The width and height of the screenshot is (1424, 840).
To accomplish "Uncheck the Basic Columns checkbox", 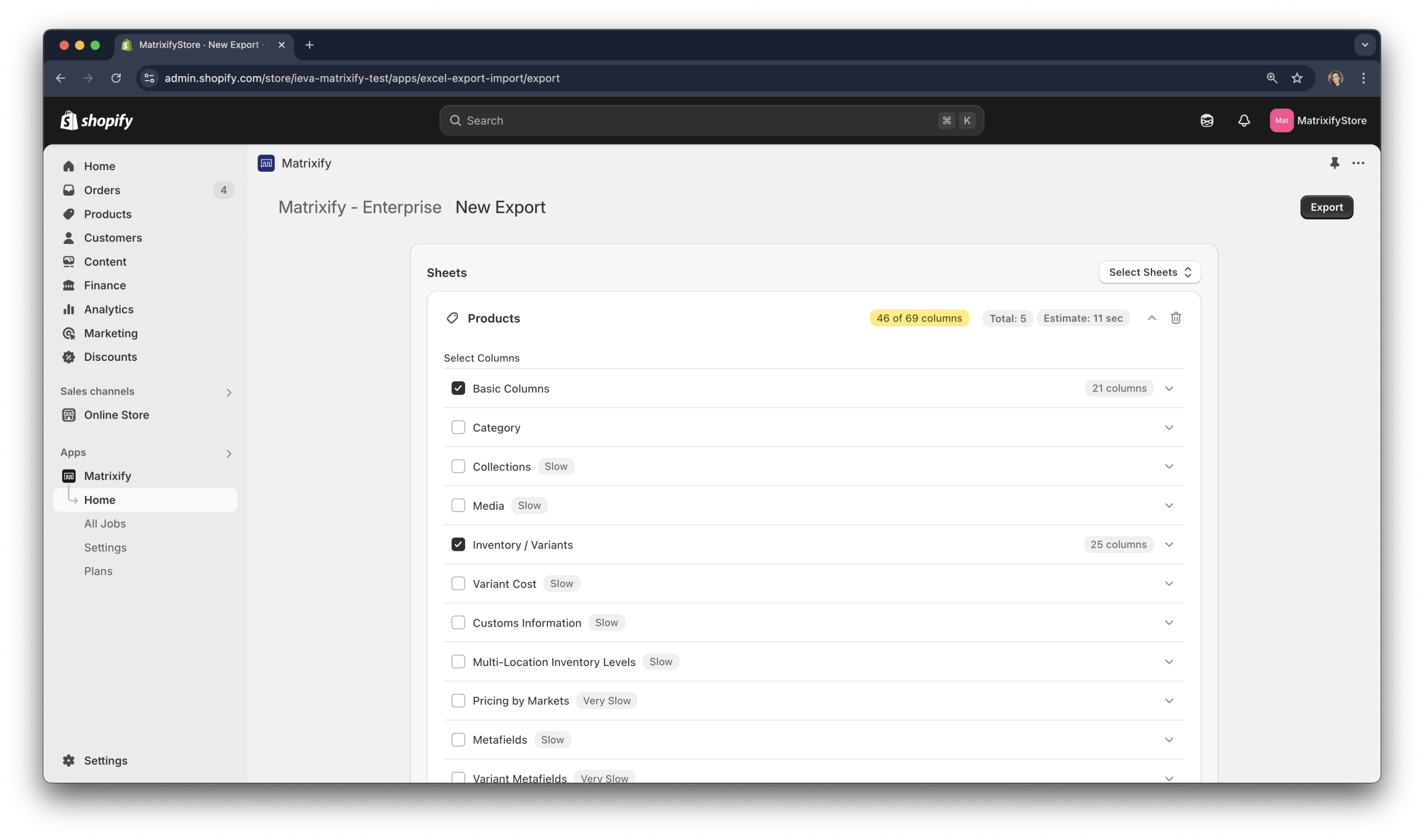I will coord(458,388).
